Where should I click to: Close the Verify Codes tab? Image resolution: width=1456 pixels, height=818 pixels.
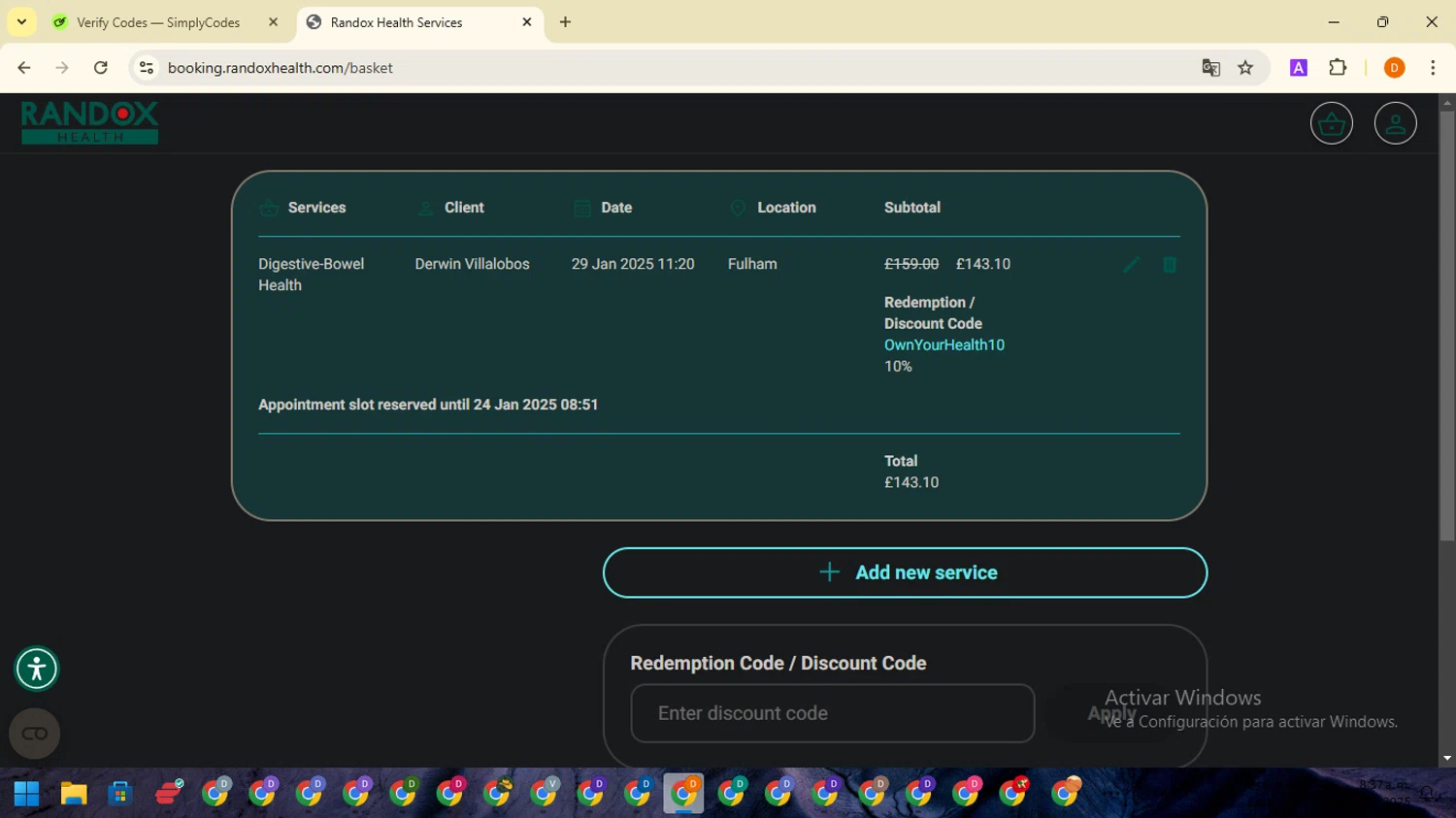[273, 22]
